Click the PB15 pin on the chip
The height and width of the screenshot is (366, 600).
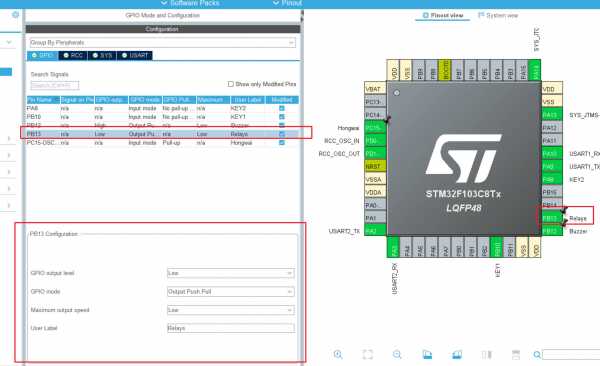(x=552, y=192)
